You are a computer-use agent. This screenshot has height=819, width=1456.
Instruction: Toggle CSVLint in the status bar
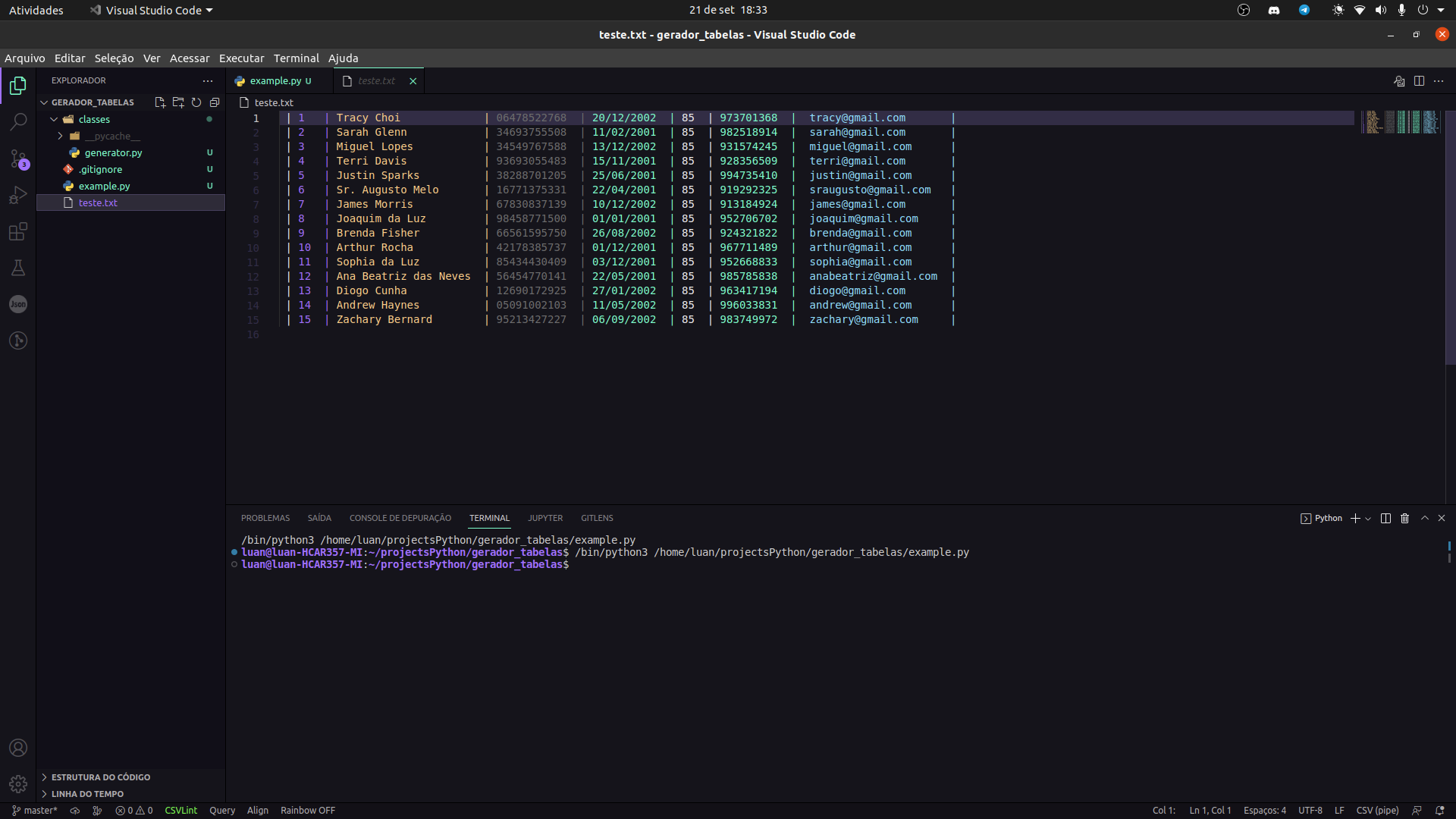[x=180, y=811]
